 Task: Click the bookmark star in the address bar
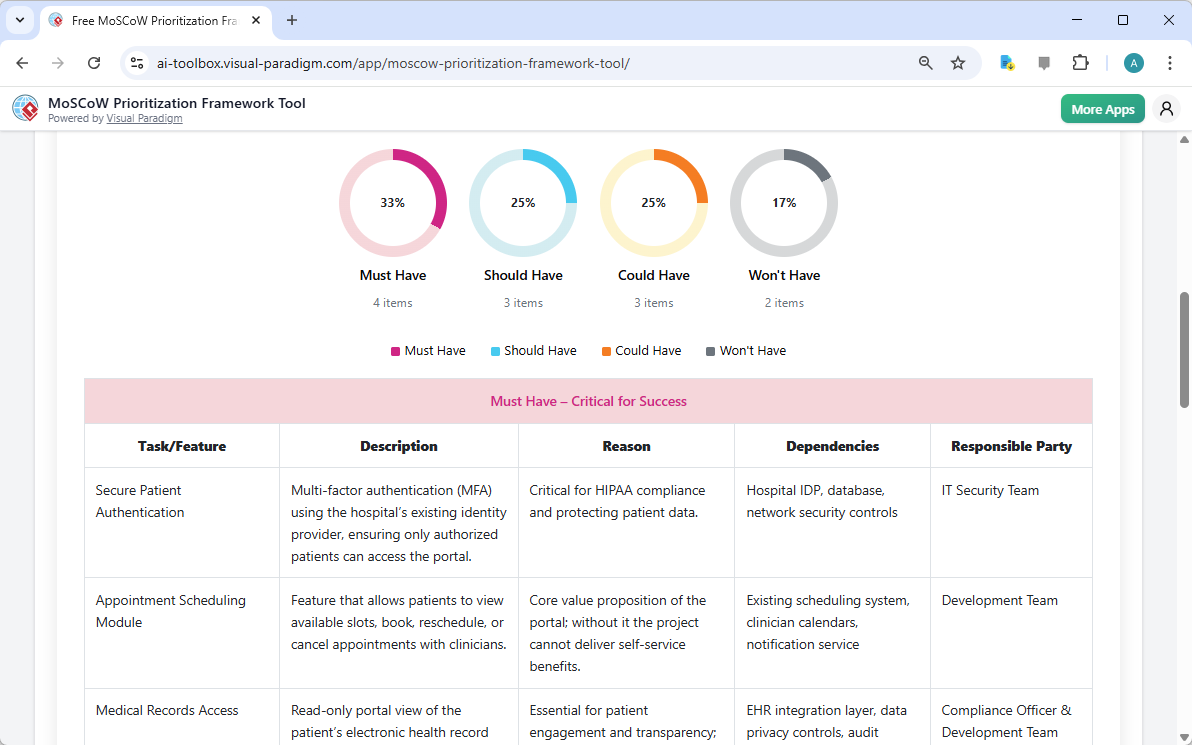coord(958,62)
